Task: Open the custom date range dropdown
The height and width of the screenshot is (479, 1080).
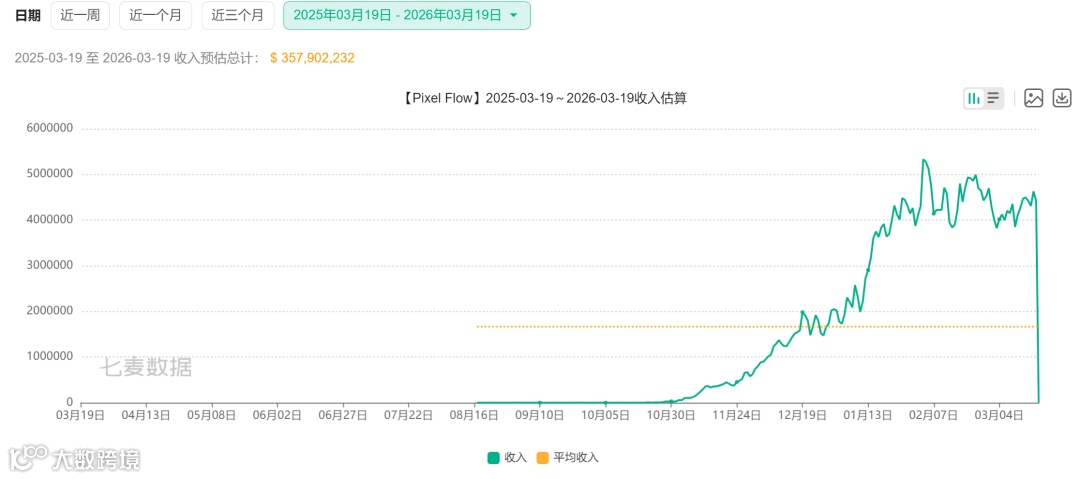Action: pos(406,15)
